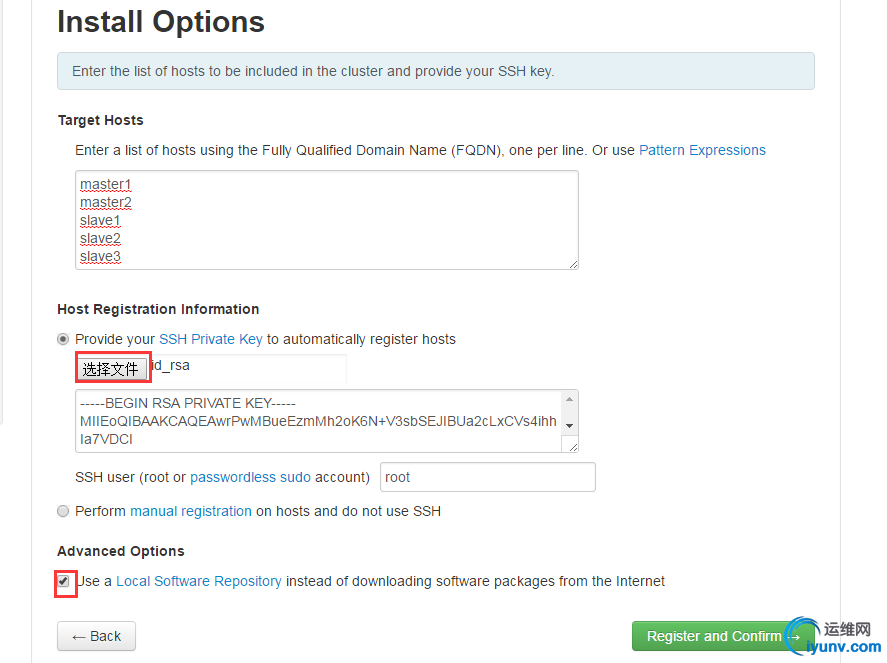Click inside the RSA private key text area
Viewport: 887px width, 663px height.
(x=318, y=421)
